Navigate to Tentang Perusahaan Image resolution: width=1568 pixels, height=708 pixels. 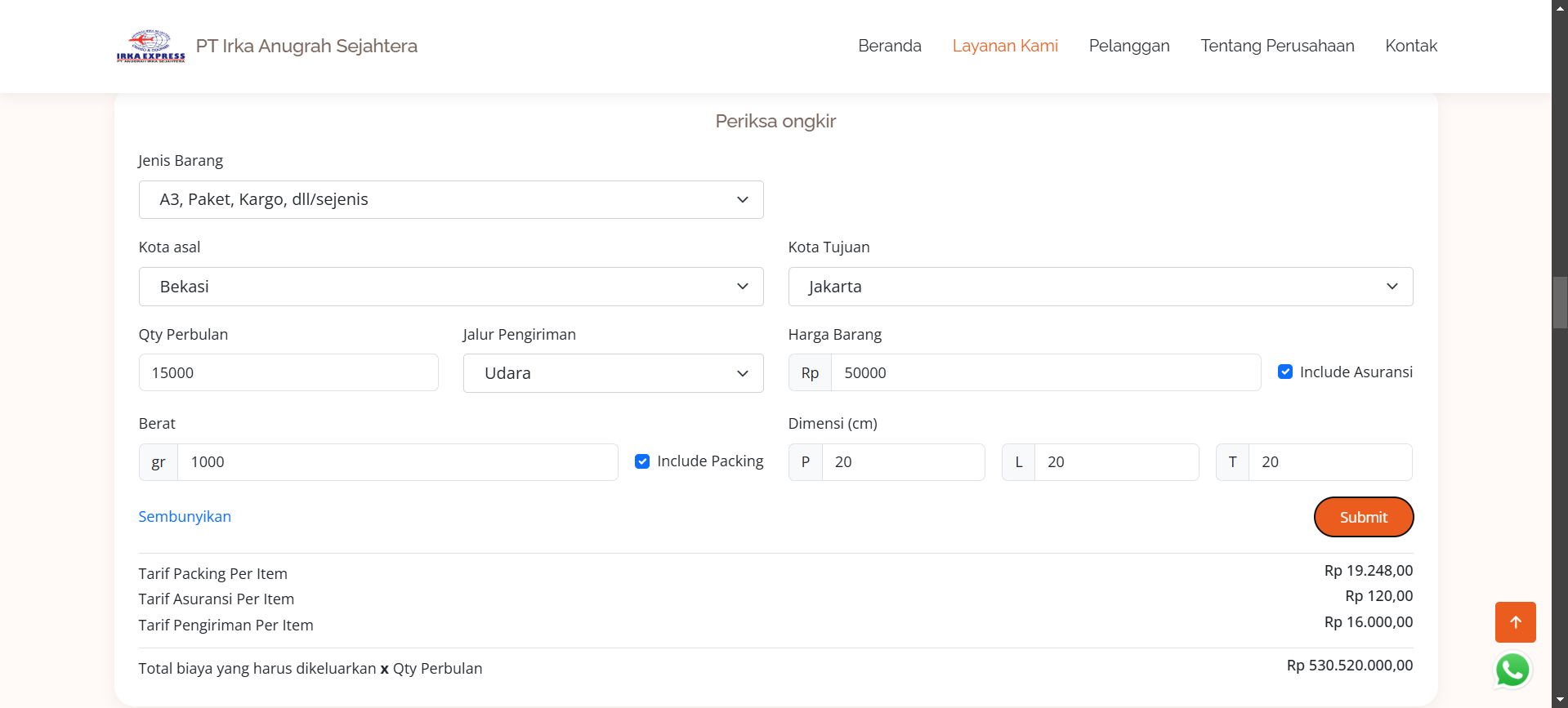[x=1276, y=46]
